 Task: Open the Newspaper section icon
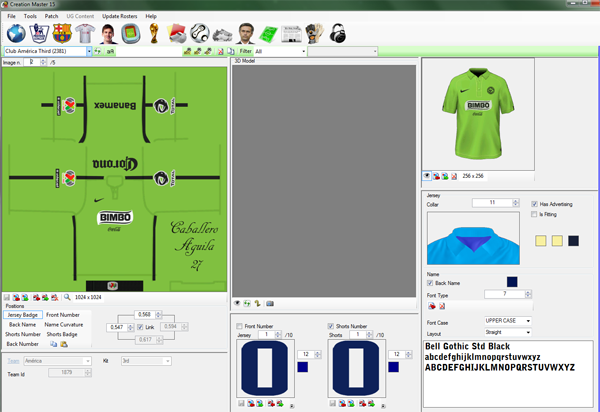coord(292,34)
